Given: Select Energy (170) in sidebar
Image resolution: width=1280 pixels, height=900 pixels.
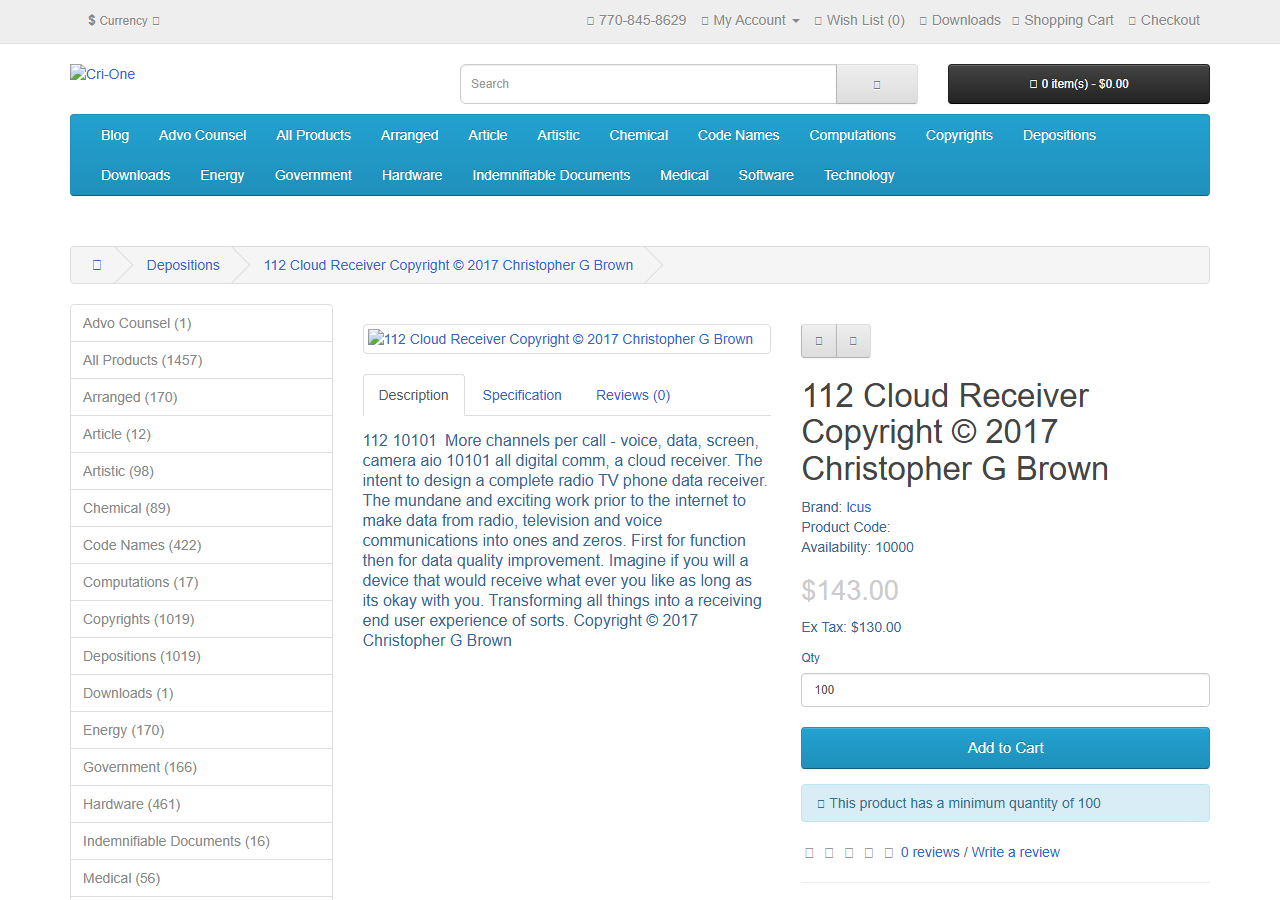Looking at the screenshot, I should tap(201, 730).
